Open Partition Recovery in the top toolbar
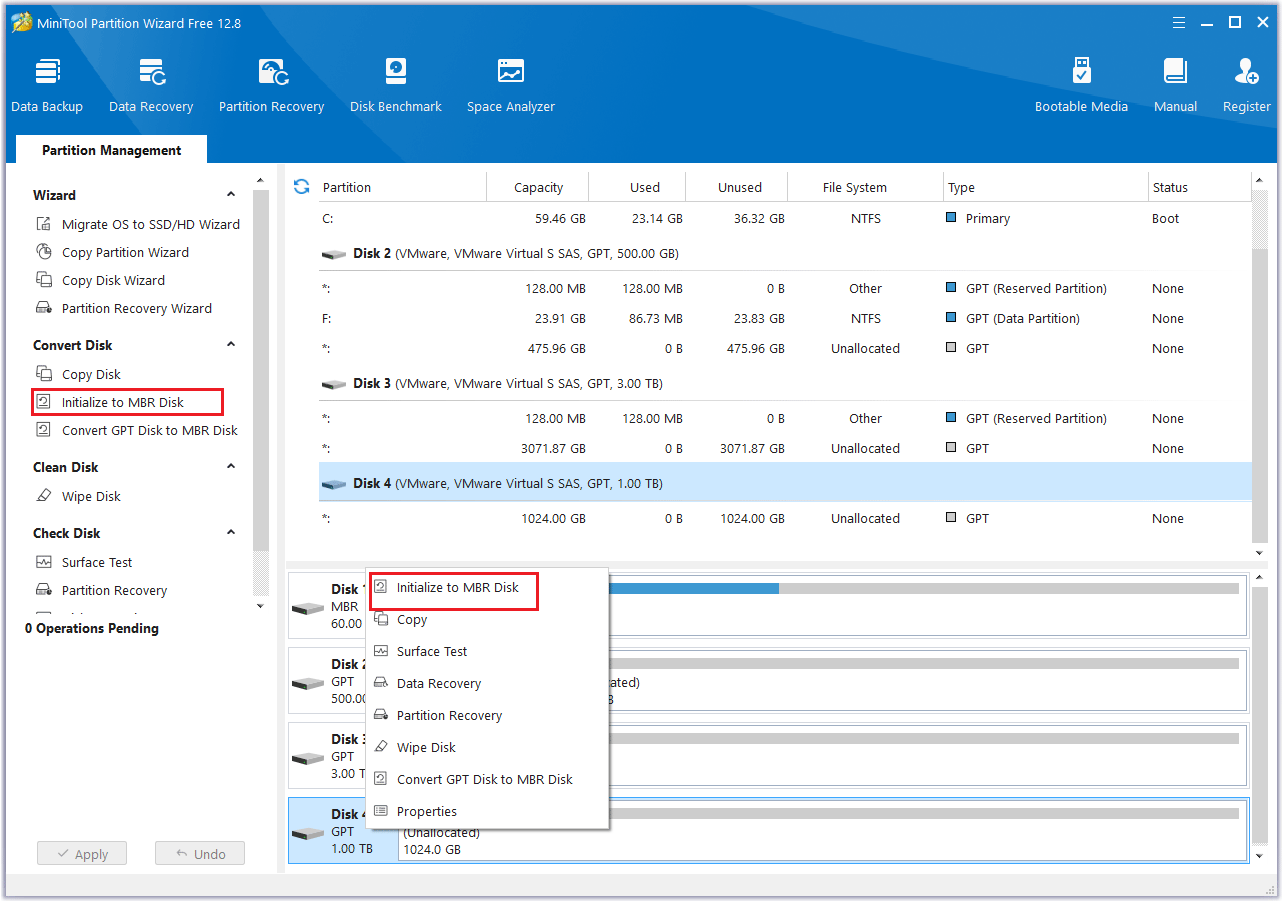 (x=272, y=85)
